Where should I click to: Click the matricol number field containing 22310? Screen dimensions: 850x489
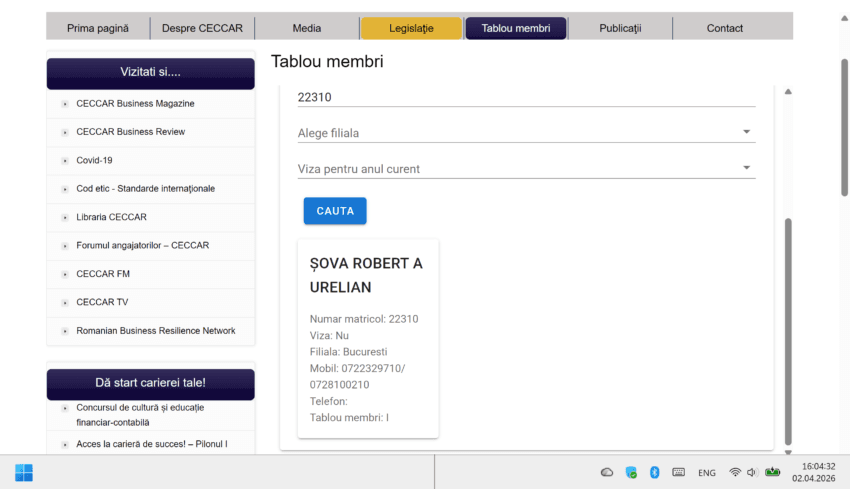pos(526,97)
